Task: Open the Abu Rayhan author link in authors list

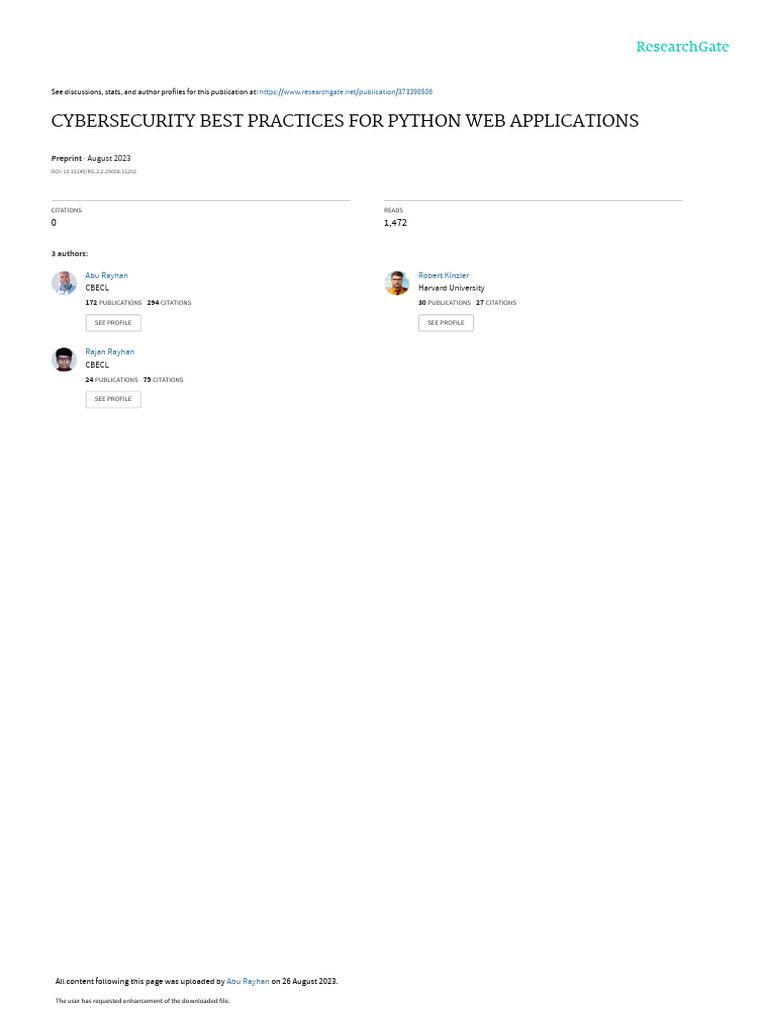Action: coord(106,276)
